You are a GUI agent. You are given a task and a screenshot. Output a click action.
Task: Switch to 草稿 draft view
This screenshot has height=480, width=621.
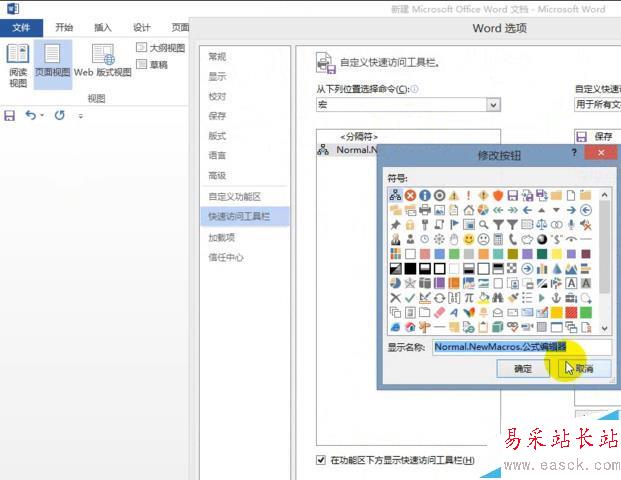click(x=152, y=64)
